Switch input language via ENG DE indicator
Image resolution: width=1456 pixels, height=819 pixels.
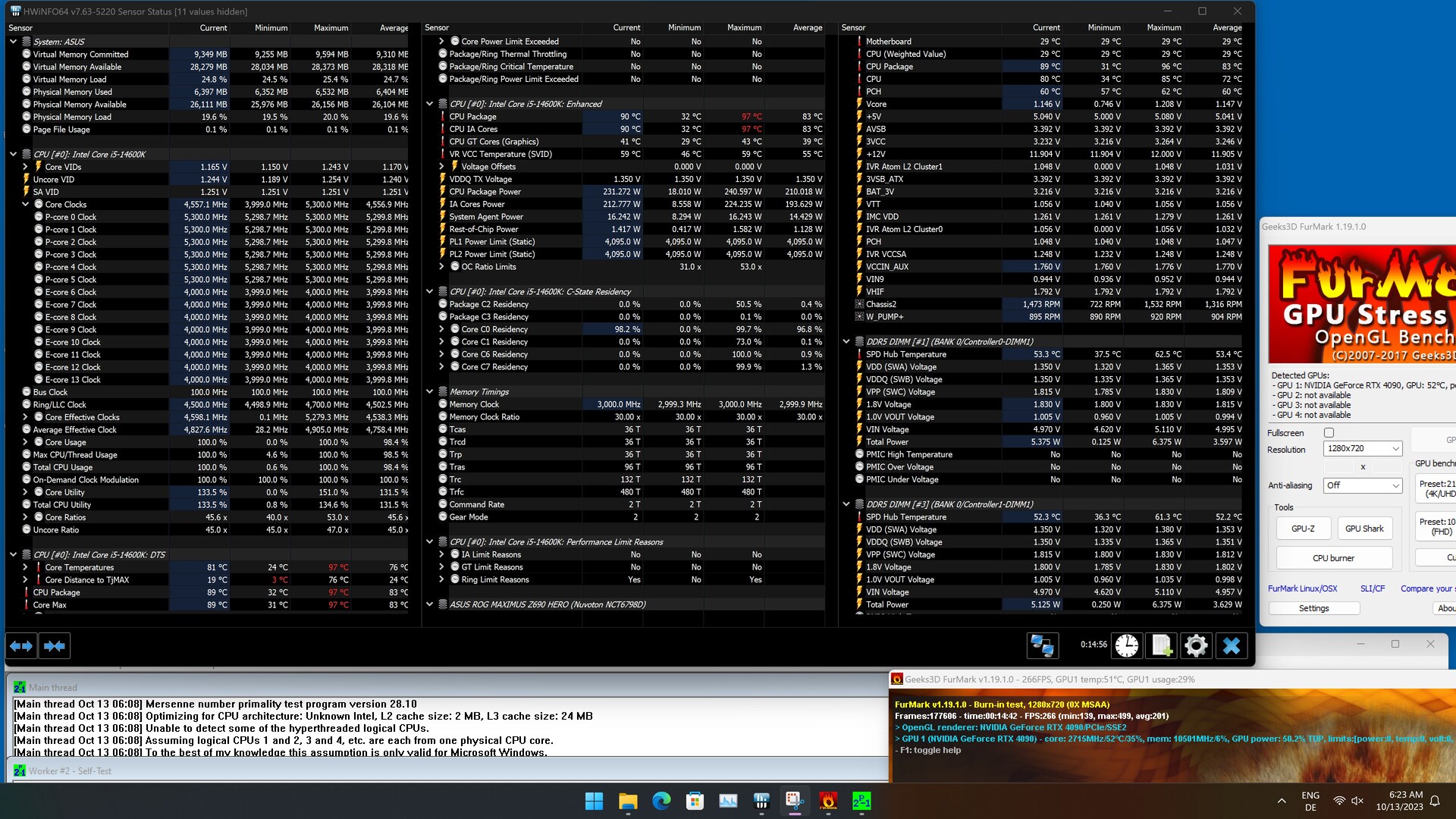click(1310, 801)
